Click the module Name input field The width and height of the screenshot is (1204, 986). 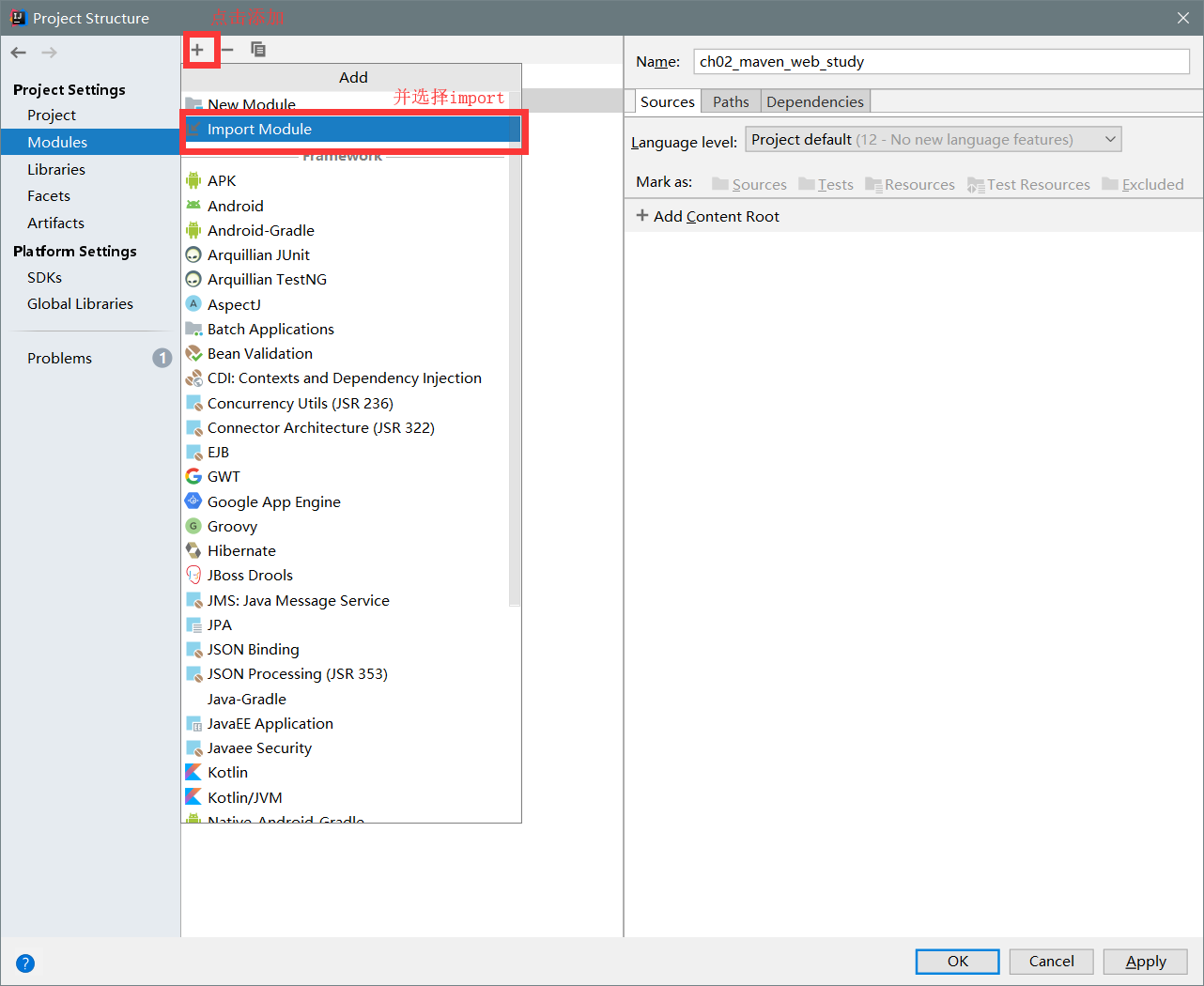pos(939,61)
